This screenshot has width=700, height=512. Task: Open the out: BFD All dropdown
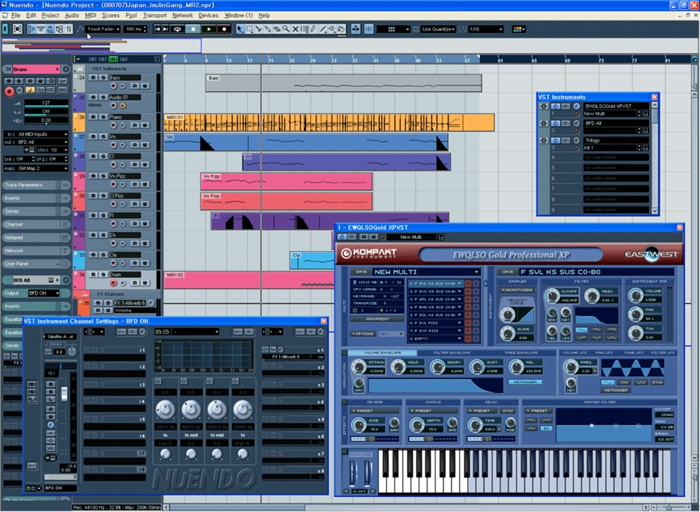tap(36, 142)
